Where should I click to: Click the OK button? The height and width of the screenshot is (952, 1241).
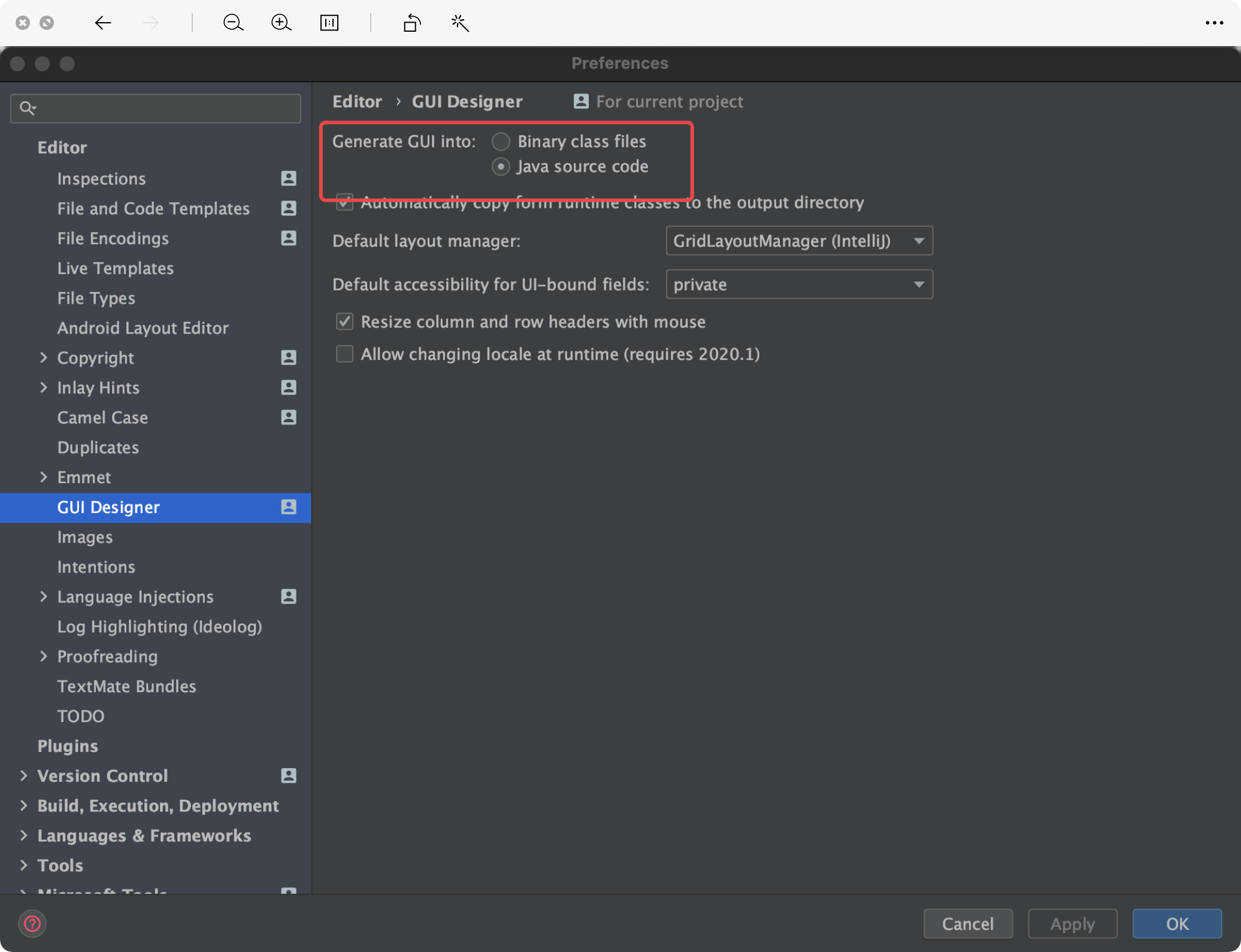(x=1176, y=923)
